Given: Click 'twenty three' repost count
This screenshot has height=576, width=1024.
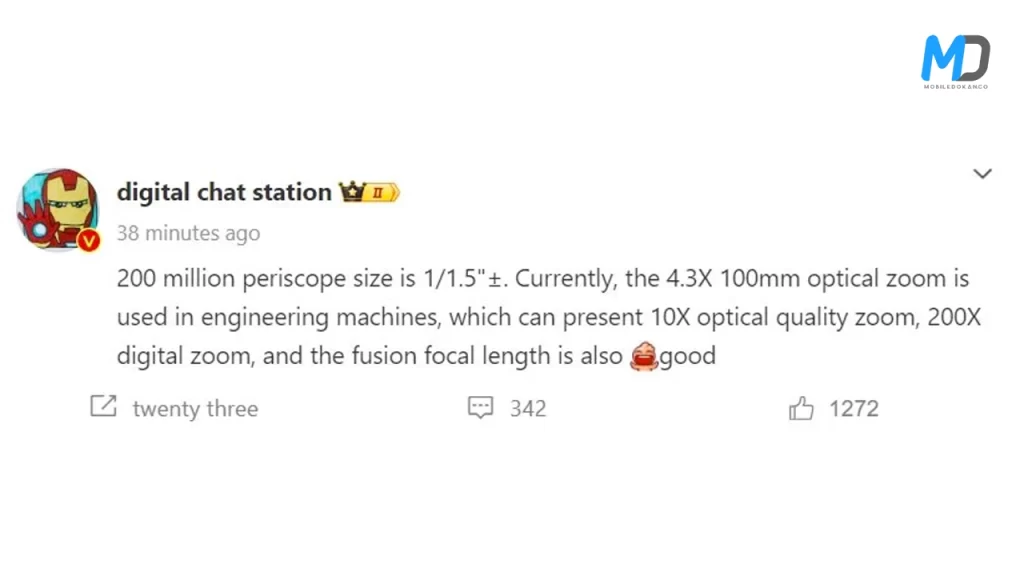Looking at the screenshot, I should pos(195,408).
